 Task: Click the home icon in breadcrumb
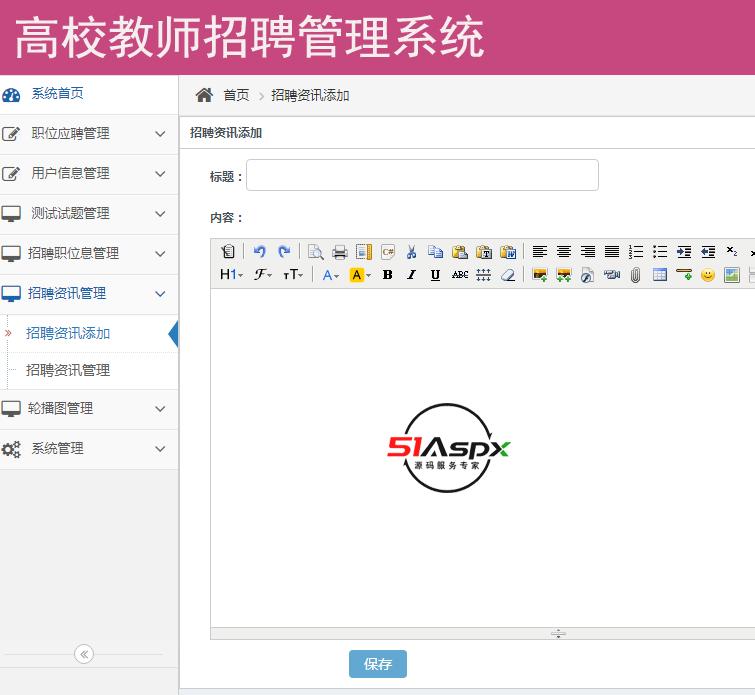click(x=204, y=95)
